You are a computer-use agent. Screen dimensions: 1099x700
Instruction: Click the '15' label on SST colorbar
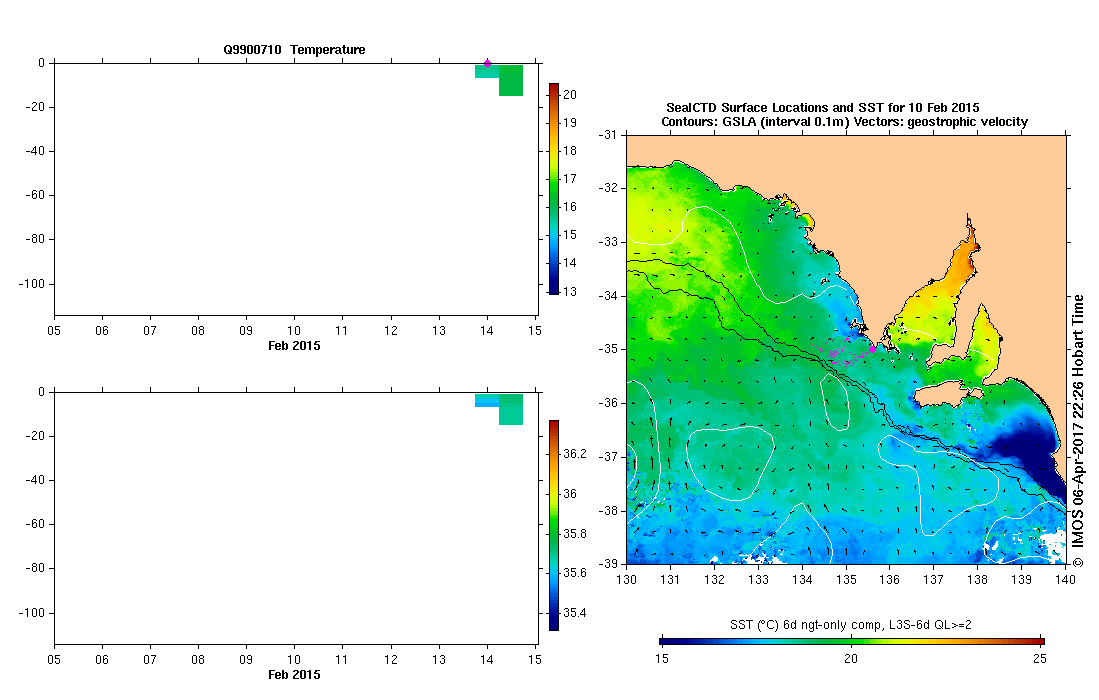[x=662, y=659]
